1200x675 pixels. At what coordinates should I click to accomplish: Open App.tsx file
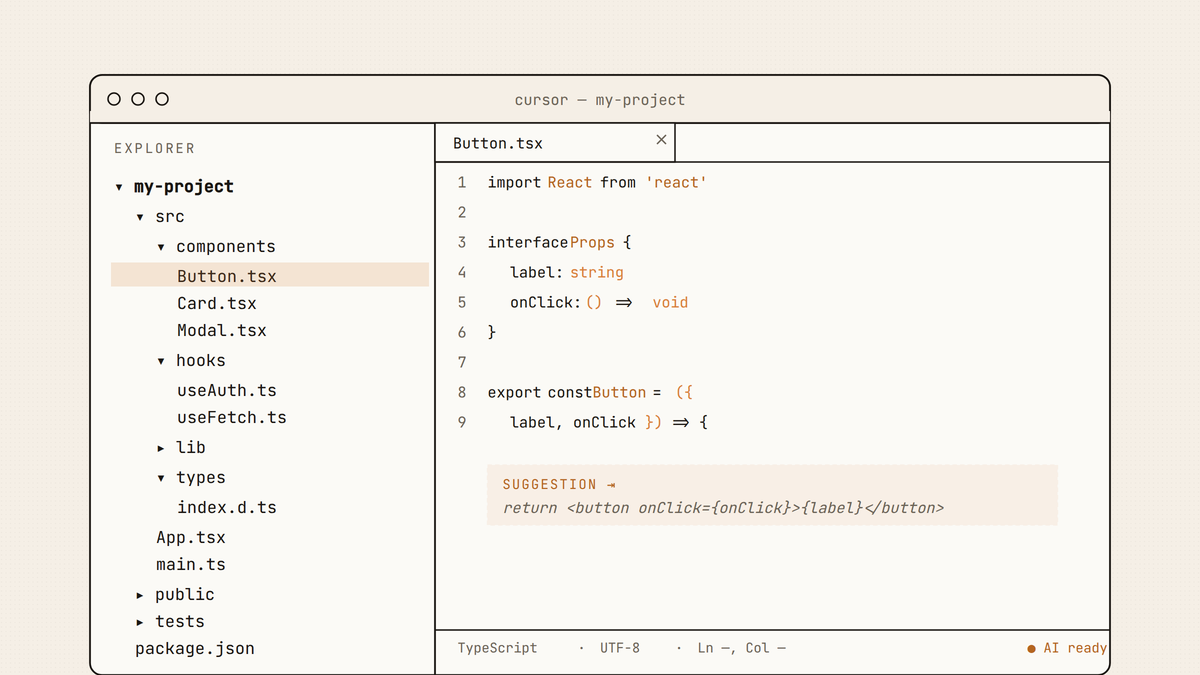click(x=191, y=537)
